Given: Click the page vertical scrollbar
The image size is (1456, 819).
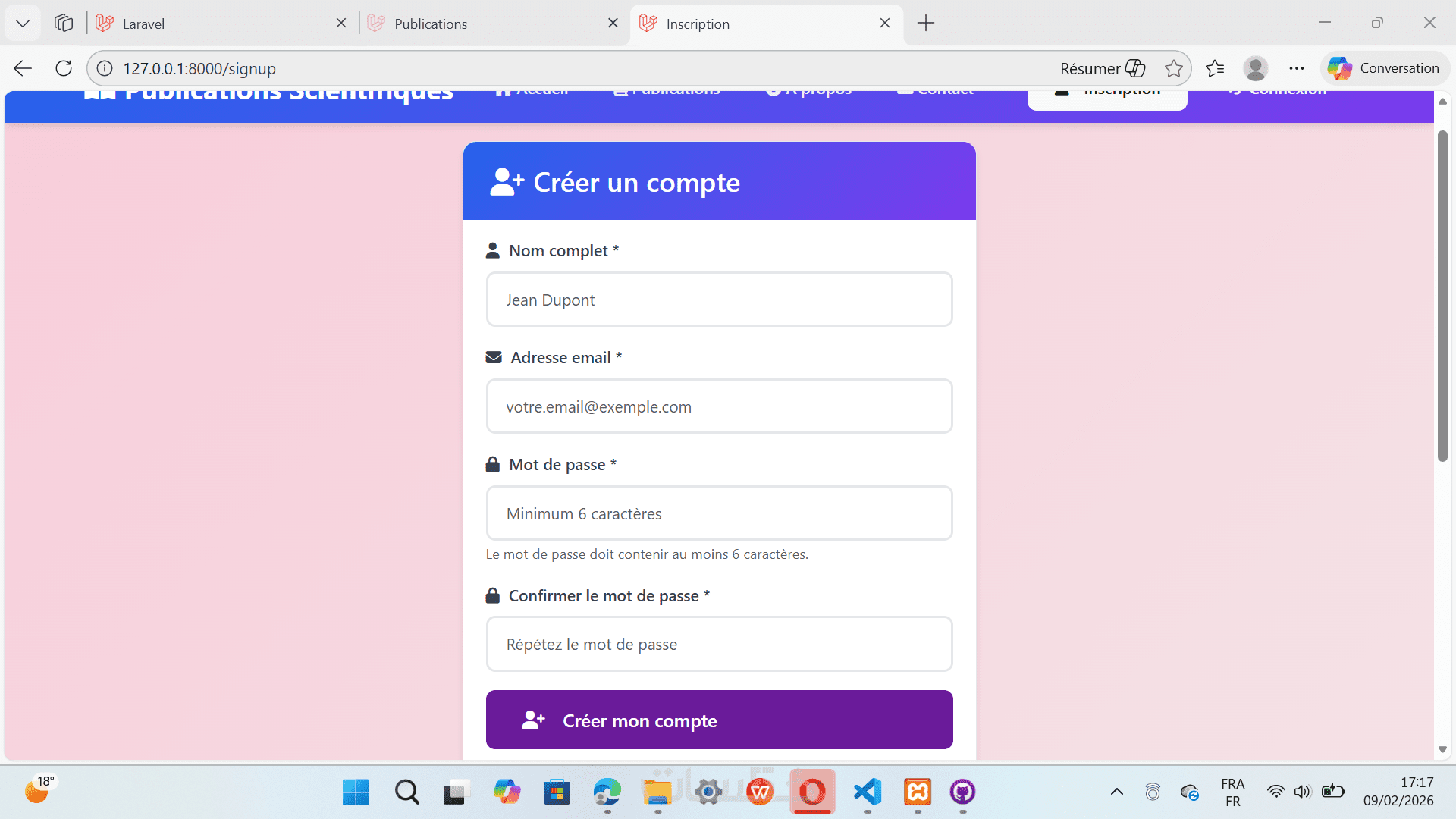Looking at the screenshot, I should (x=1442, y=296).
